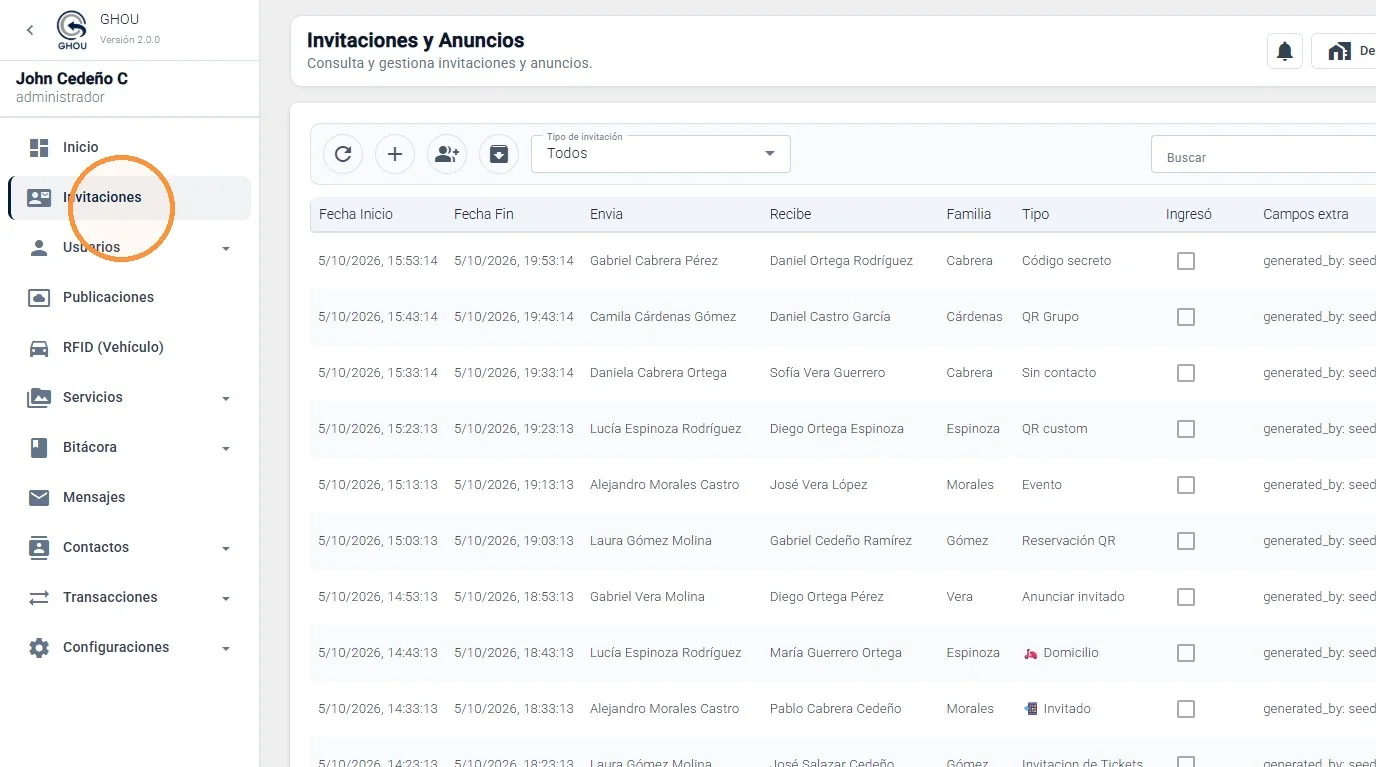Check Ingresó for Sin contacto row
The width and height of the screenshot is (1376, 767).
coord(1186,373)
